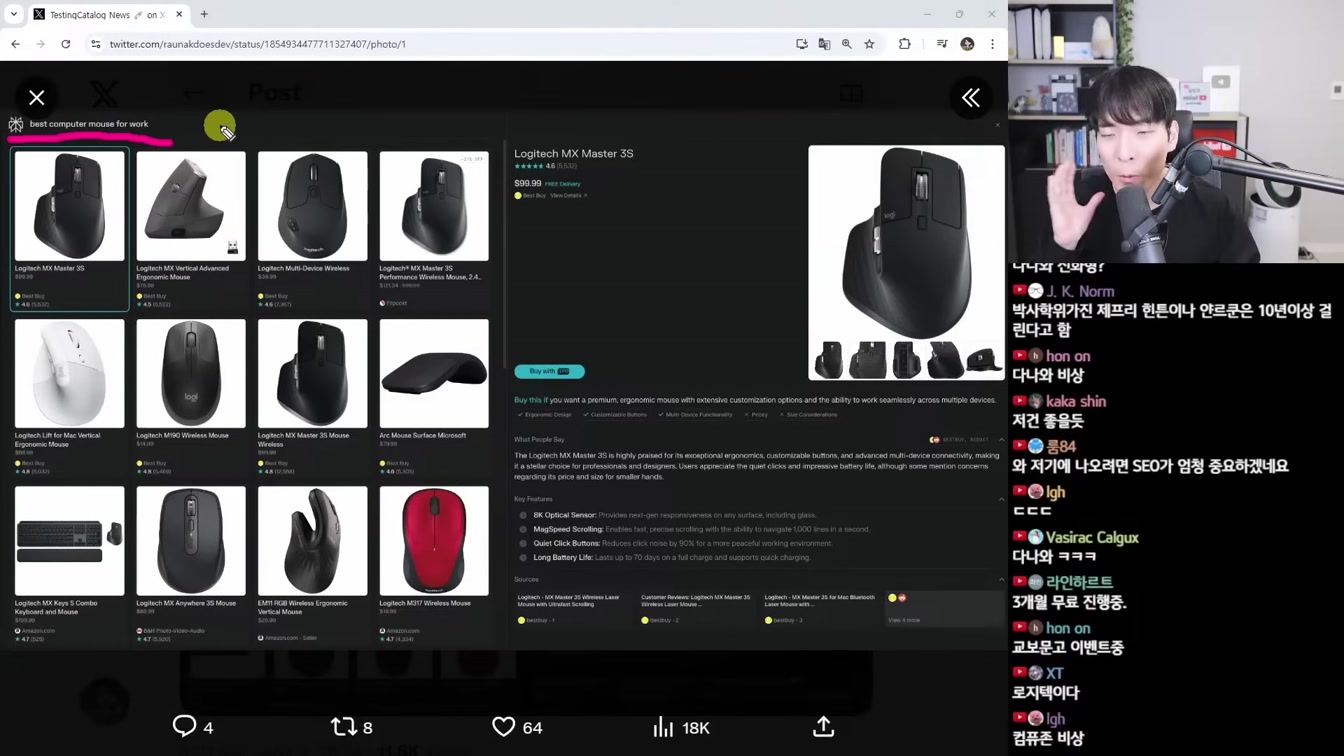The width and height of the screenshot is (1344, 756).
Task: Select Logitech M190 Wireless Mouse card
Action: pos(191,397)
